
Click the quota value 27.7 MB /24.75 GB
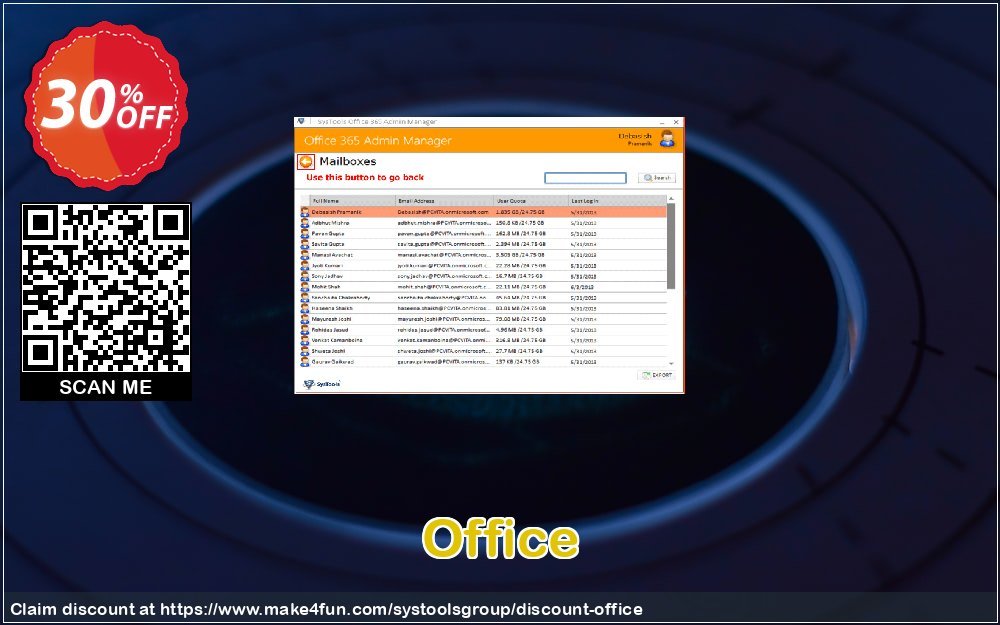pyautogui.click(x=519, y=351)
